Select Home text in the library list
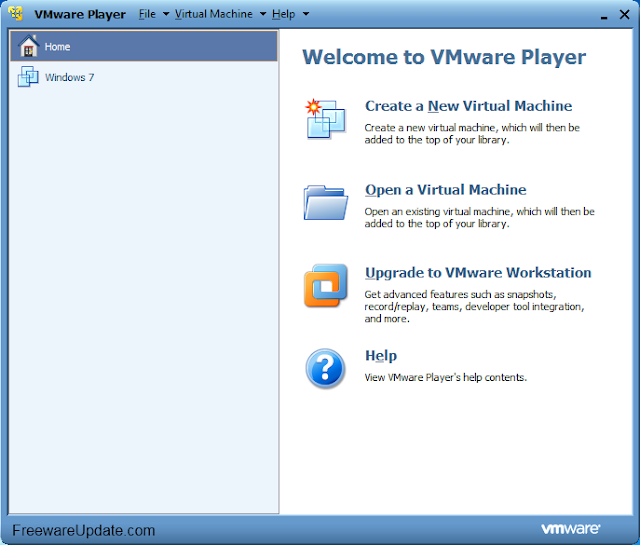 (x=57, y=47)
